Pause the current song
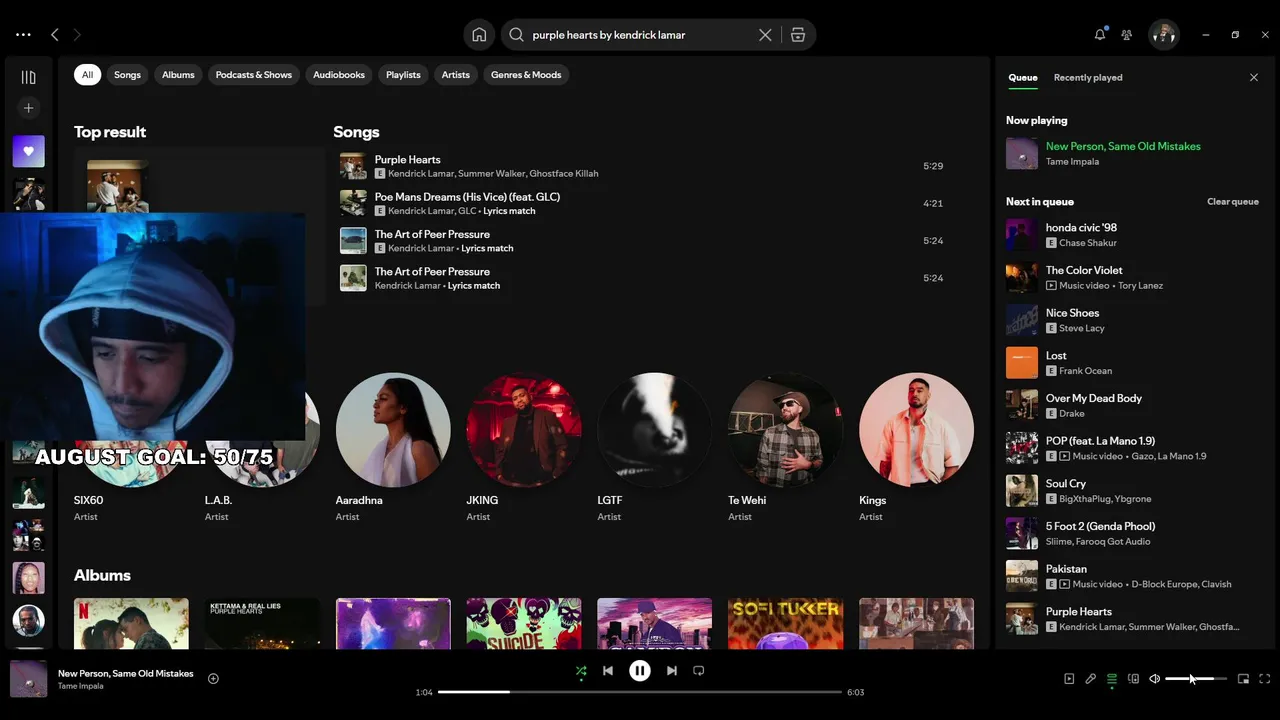The image size is (1280, 720). [x=640, y=671]
